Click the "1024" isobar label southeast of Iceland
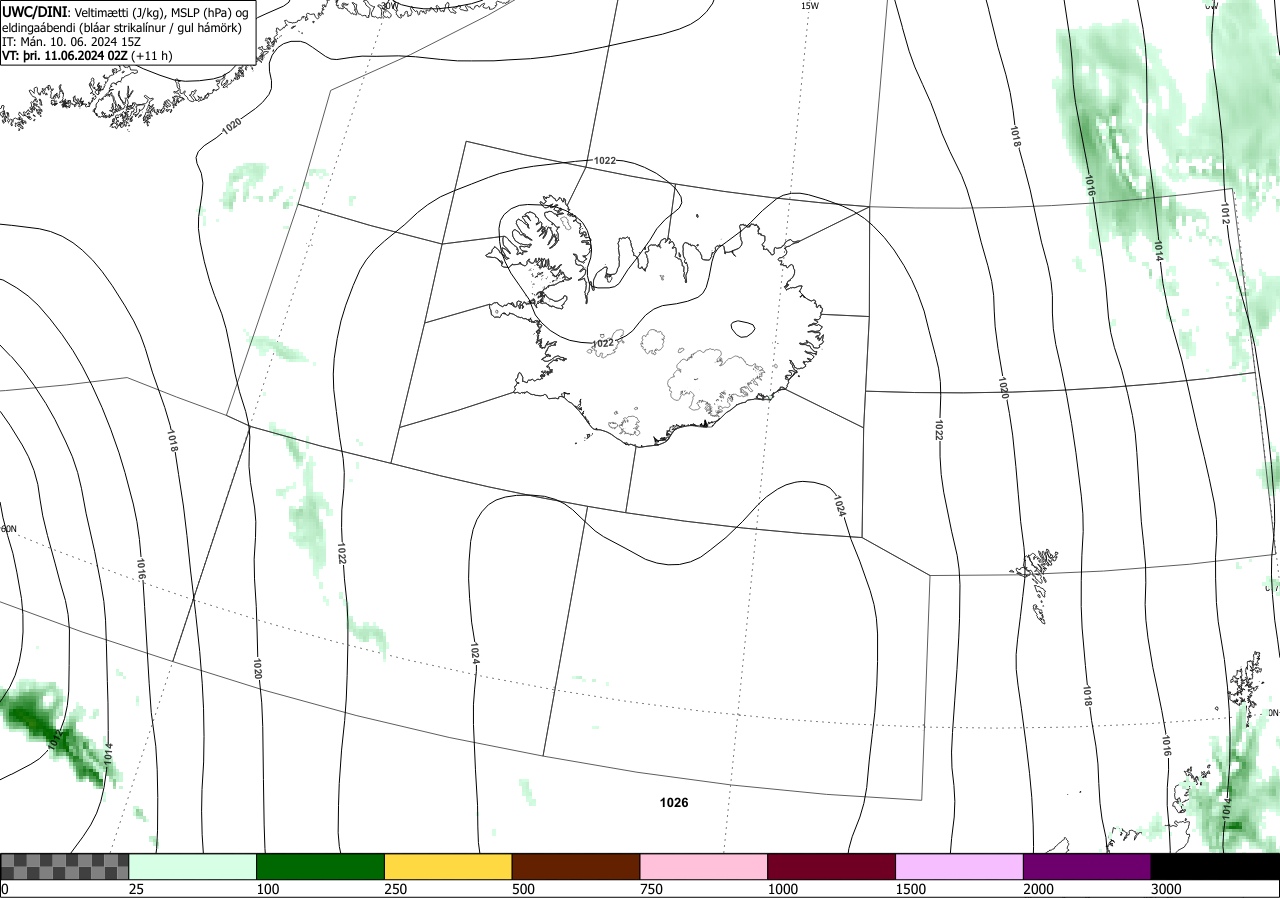Viewport: 1280px width, 898px height. click(840, 505)
